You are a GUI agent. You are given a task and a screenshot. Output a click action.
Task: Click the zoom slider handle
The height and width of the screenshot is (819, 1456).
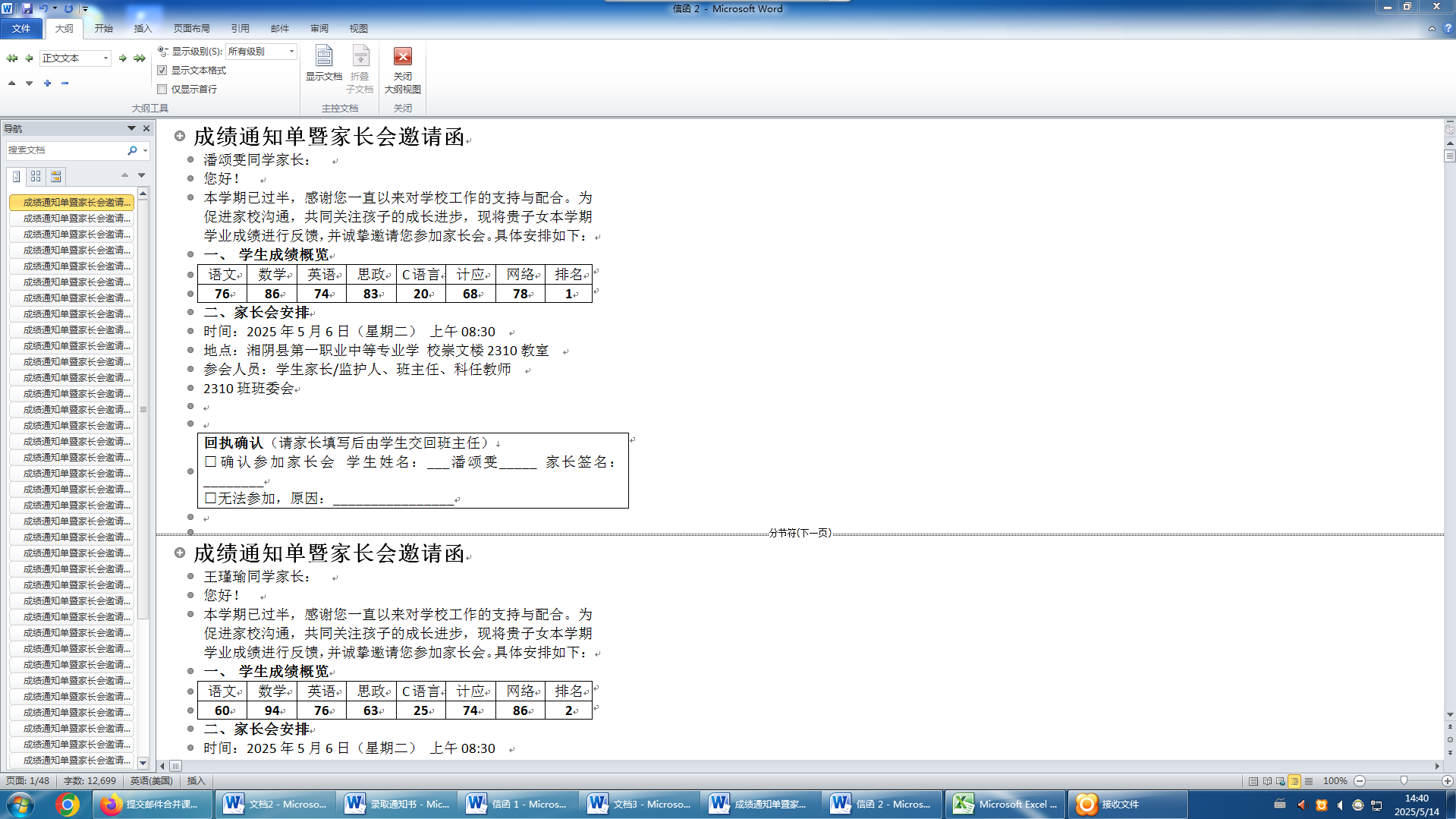1404,781
